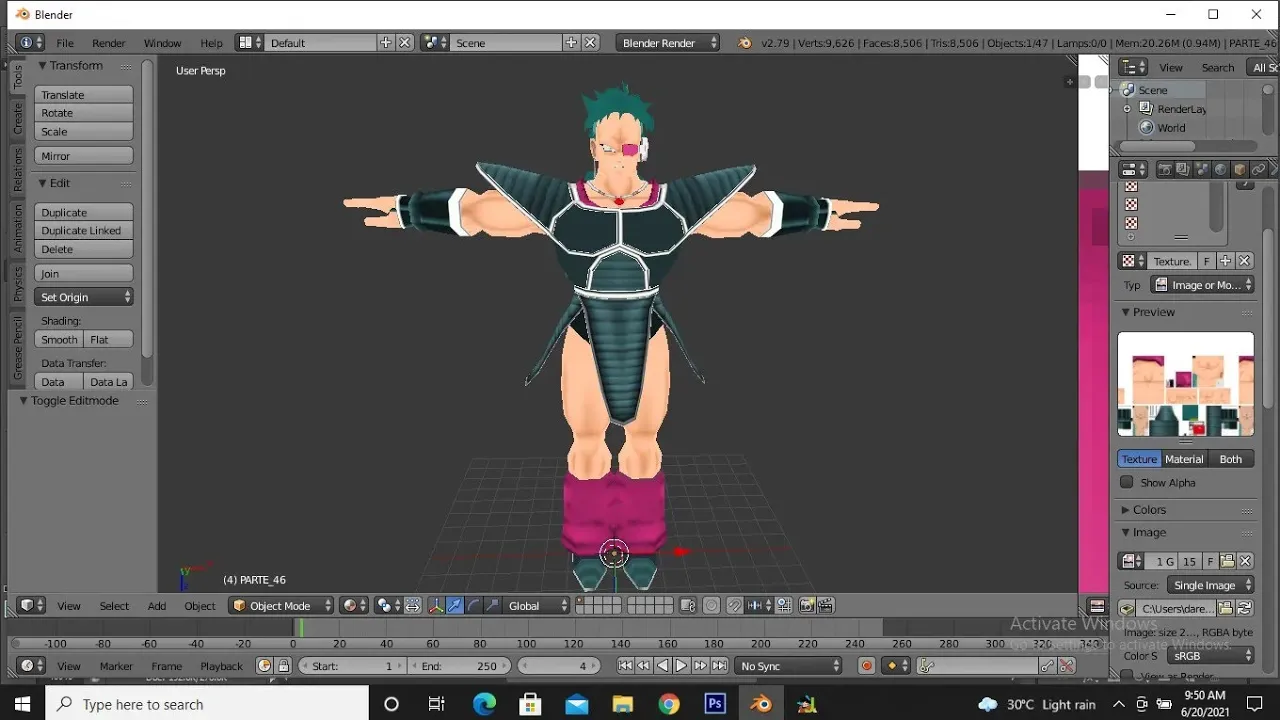Open the Help menu
This screenshot has height=720, width=1280.
click(x=211, y=43)
